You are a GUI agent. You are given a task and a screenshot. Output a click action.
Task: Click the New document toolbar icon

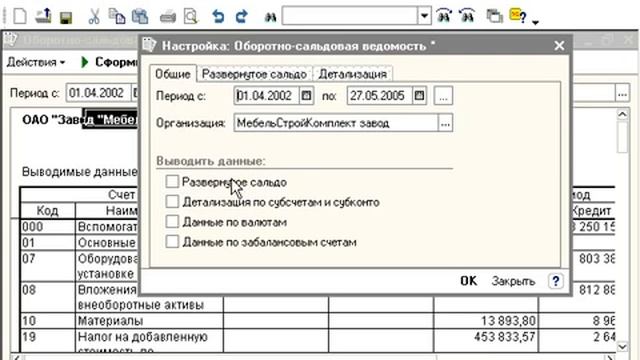[x=20, y=17]
